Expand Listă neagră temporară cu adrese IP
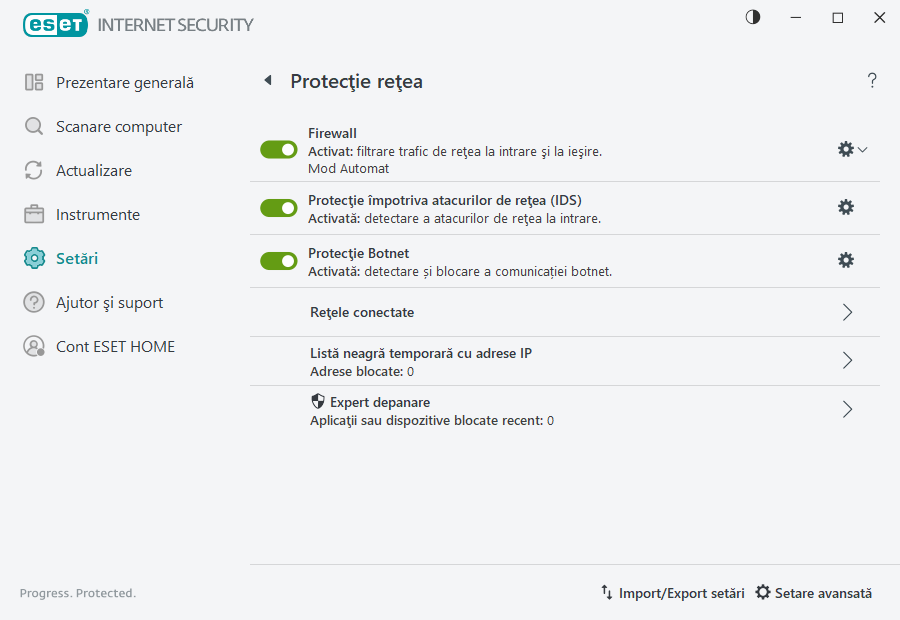The image size is (900, 620). 847,361
